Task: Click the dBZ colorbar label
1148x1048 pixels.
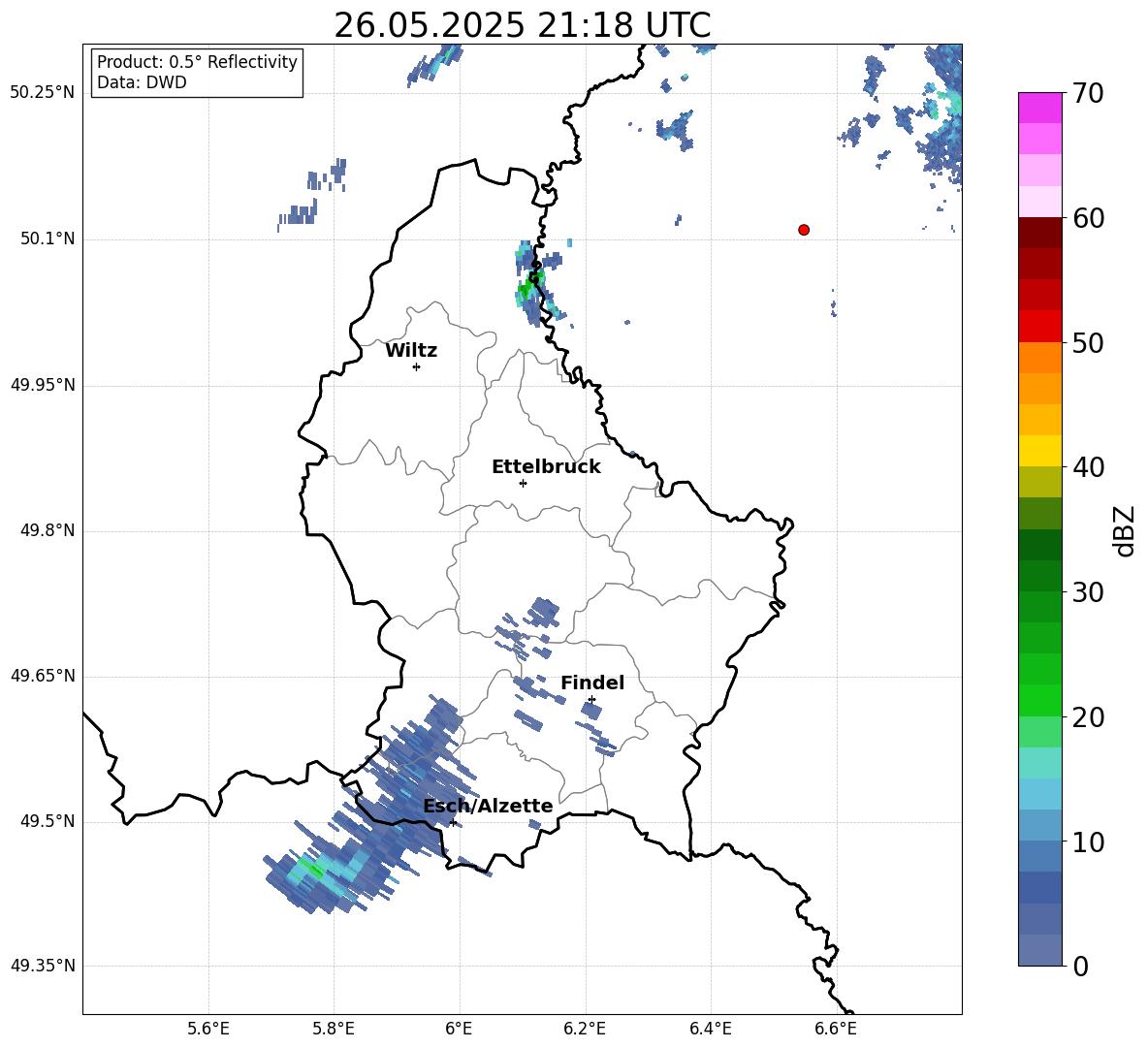Action: coord(1126,530)
